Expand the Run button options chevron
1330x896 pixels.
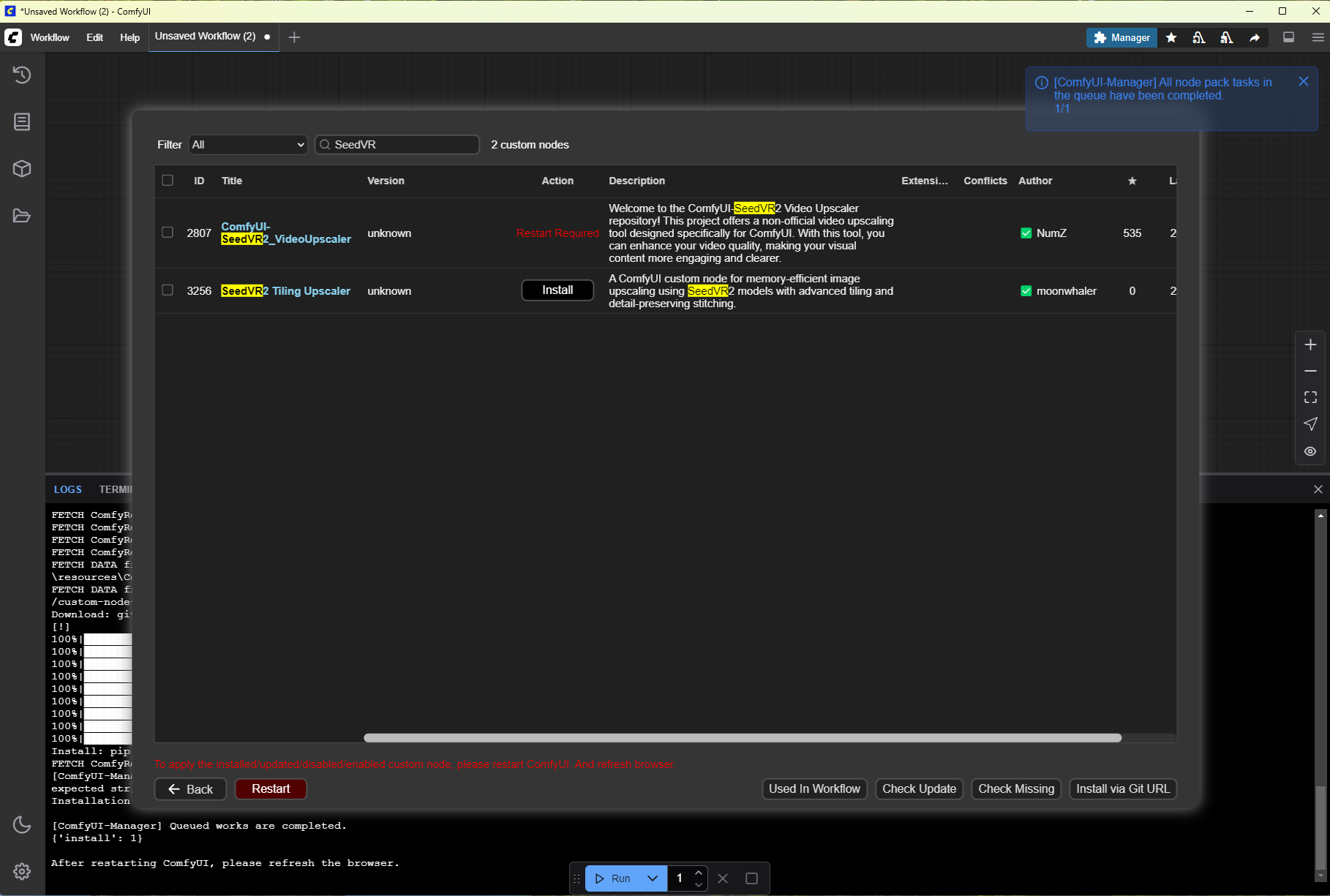[653, 878]
